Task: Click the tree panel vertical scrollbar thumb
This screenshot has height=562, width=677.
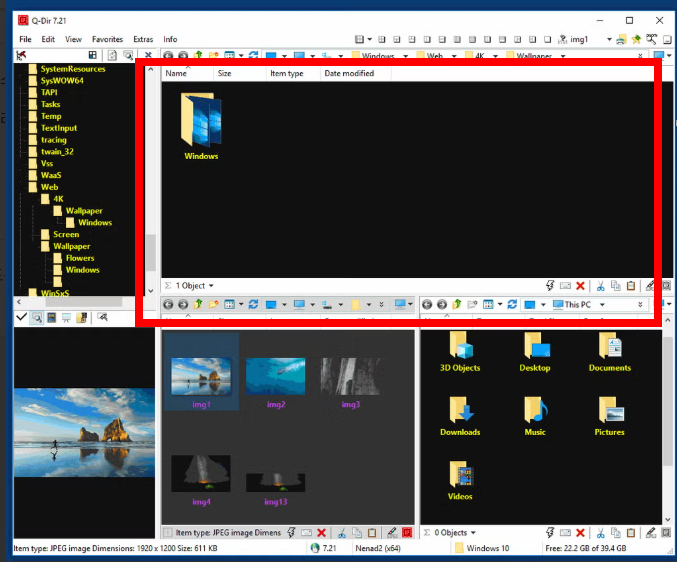Action: coord(150,253)
